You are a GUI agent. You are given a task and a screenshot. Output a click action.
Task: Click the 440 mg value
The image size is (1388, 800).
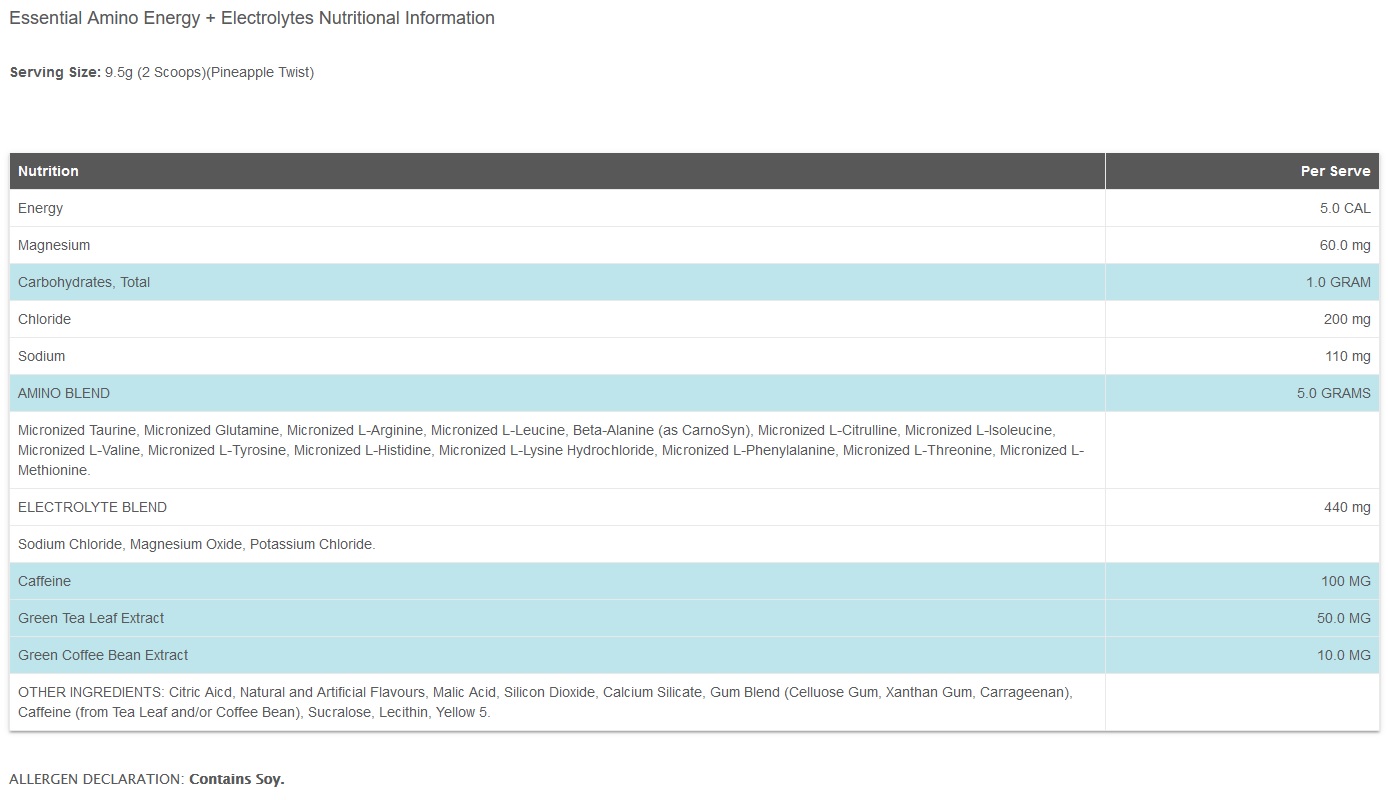click(x=1347, y=507)
